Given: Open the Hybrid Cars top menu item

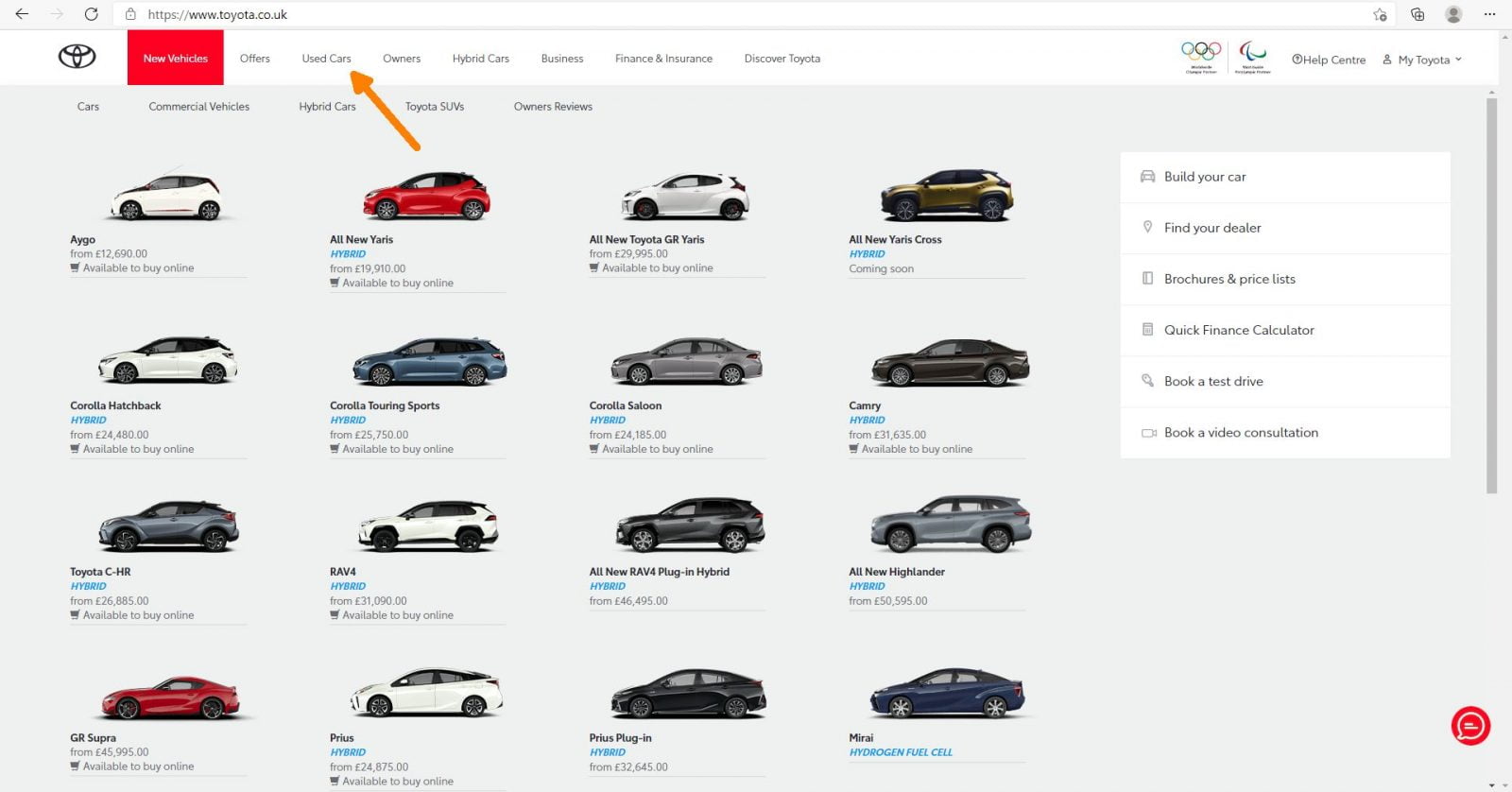Looking at the screenshot, I should [480, 58].
